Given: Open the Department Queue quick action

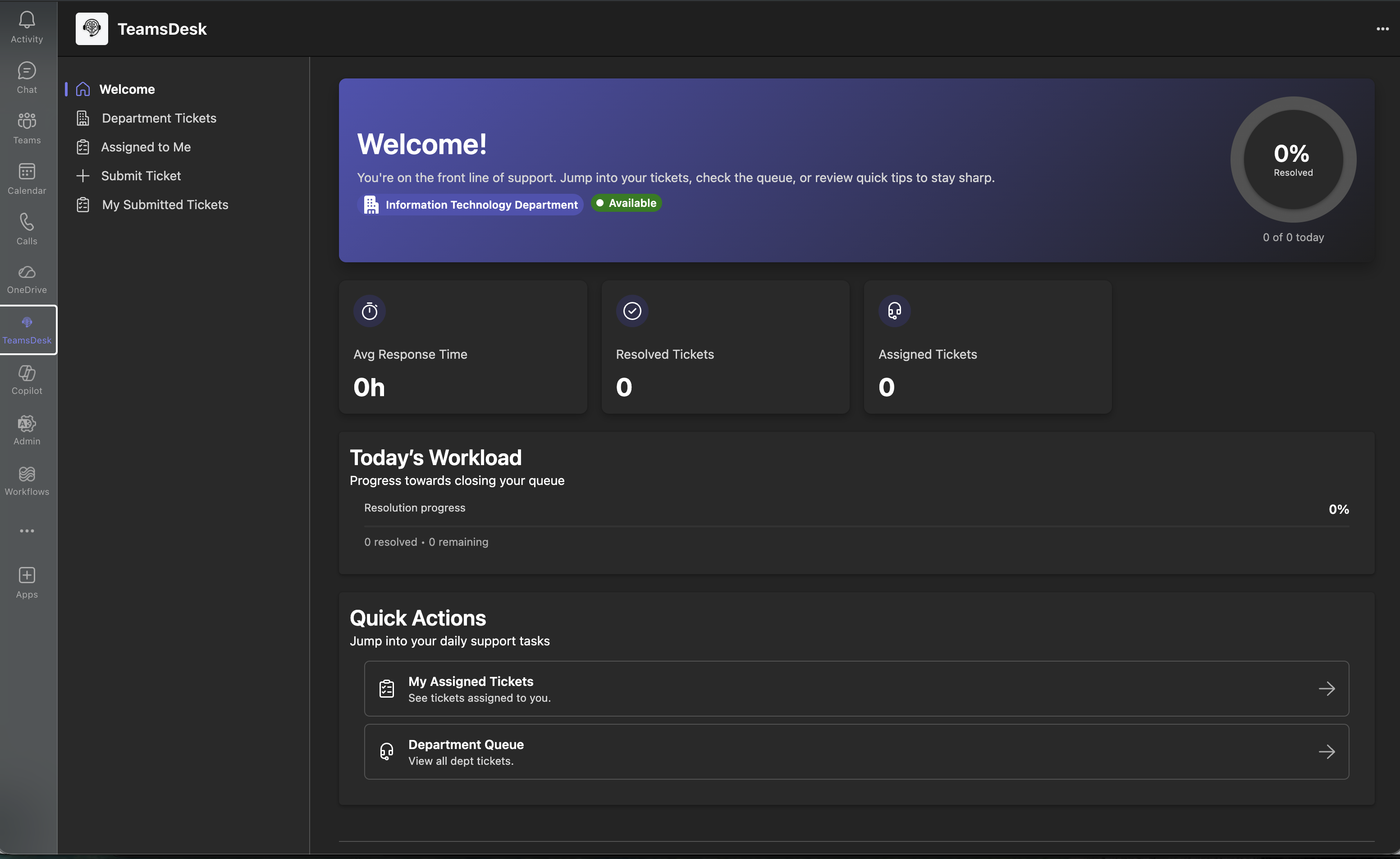Looking at the screenshot, I should (856, 752).
